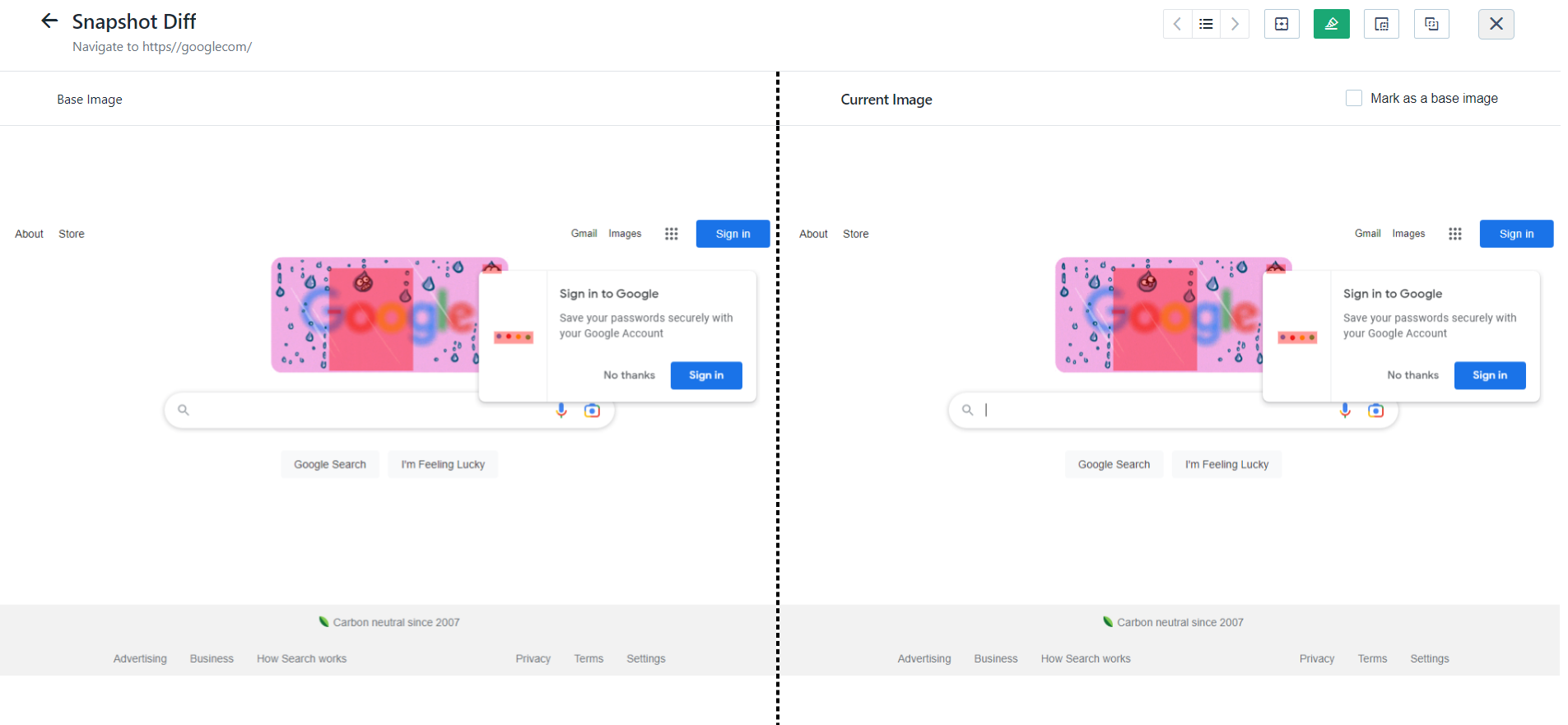Click the ignore region selection icon
Screen dimensions: 1568x725
1382,24
